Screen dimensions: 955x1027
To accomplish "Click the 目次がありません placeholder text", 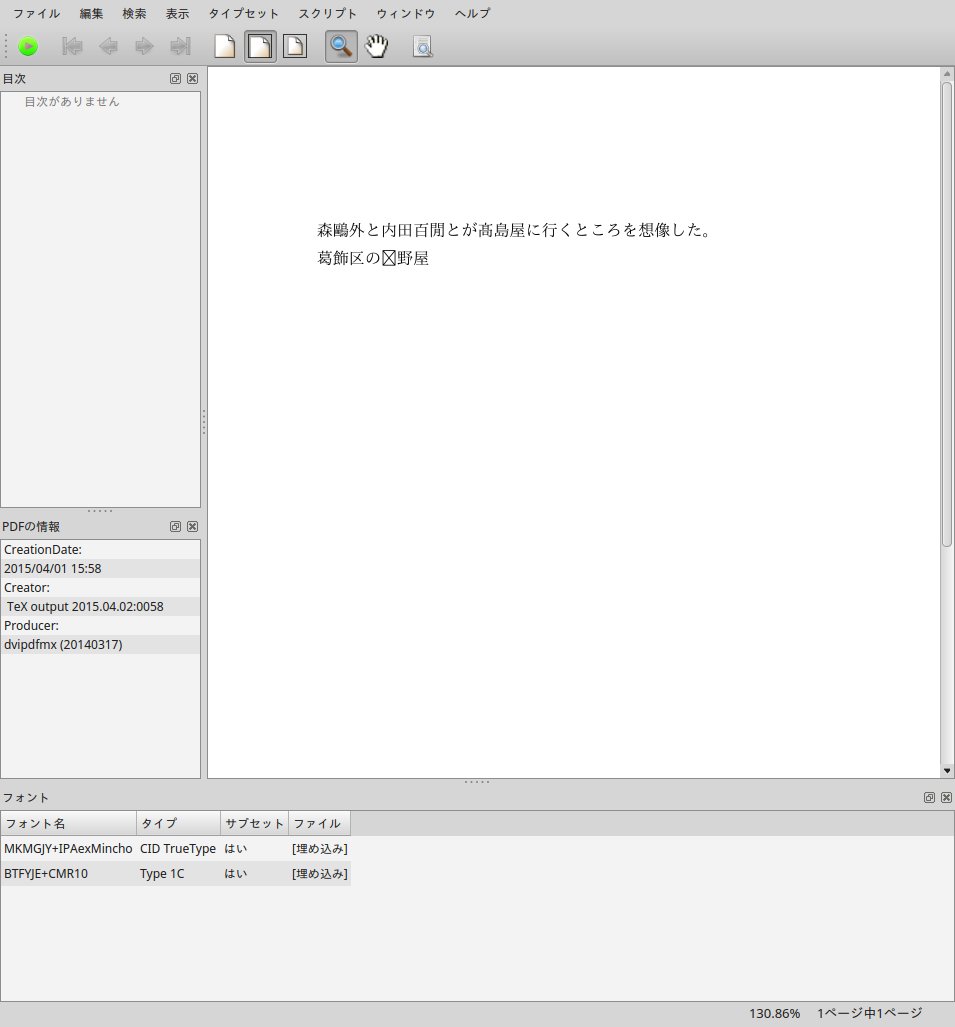I will [72, 102].
